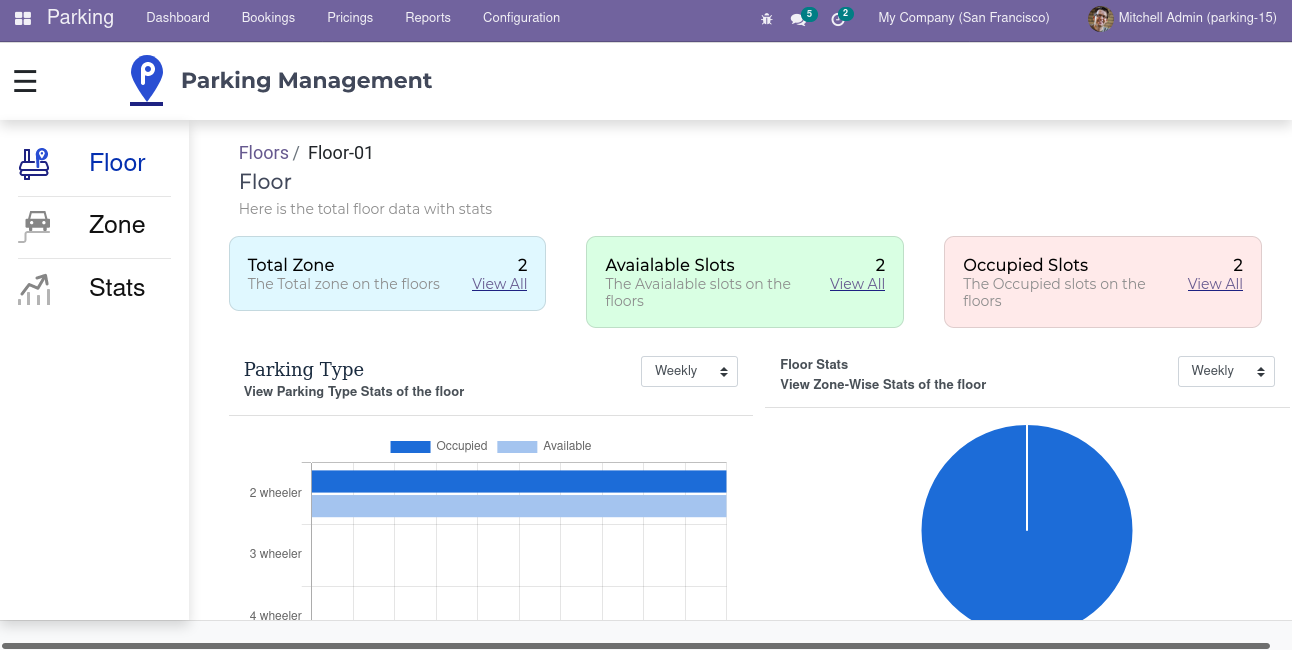Image resolution: width=1292 pixels, height=650 pixels.
Task: Click the Total Zone card title
Action: tap(291, 265)
